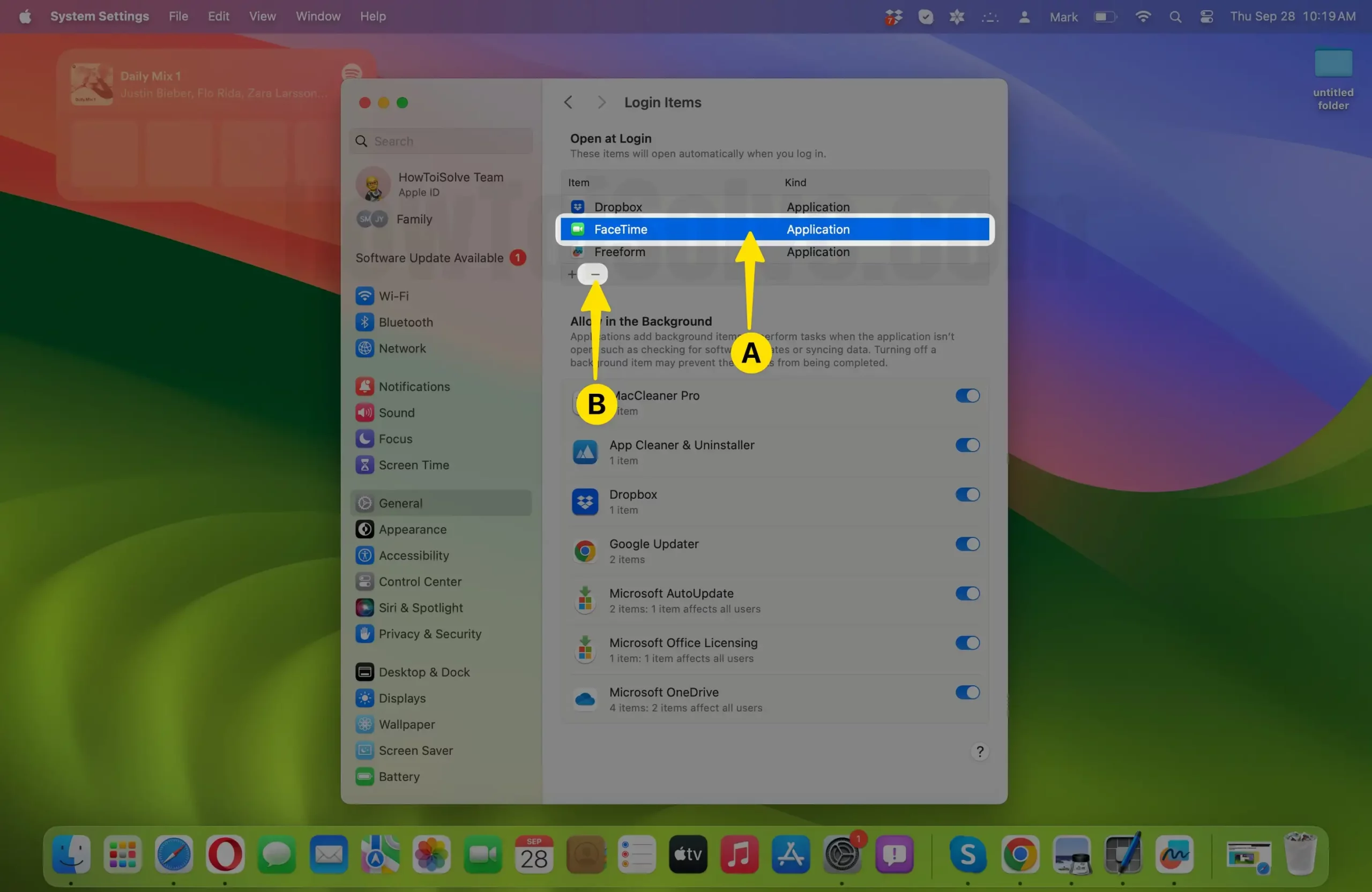Open the System Settings menu

pyautogui.click(x=99, y=16)
